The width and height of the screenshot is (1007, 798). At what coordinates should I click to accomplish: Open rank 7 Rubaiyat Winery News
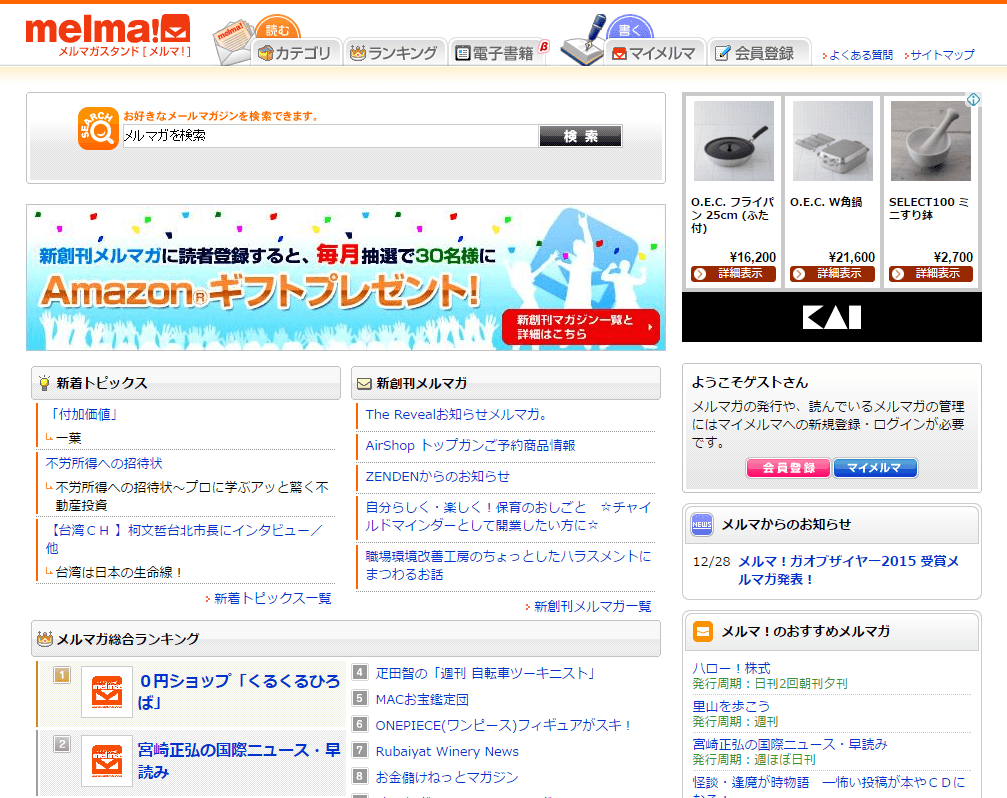pyautogui.click(x=447, y=752)
